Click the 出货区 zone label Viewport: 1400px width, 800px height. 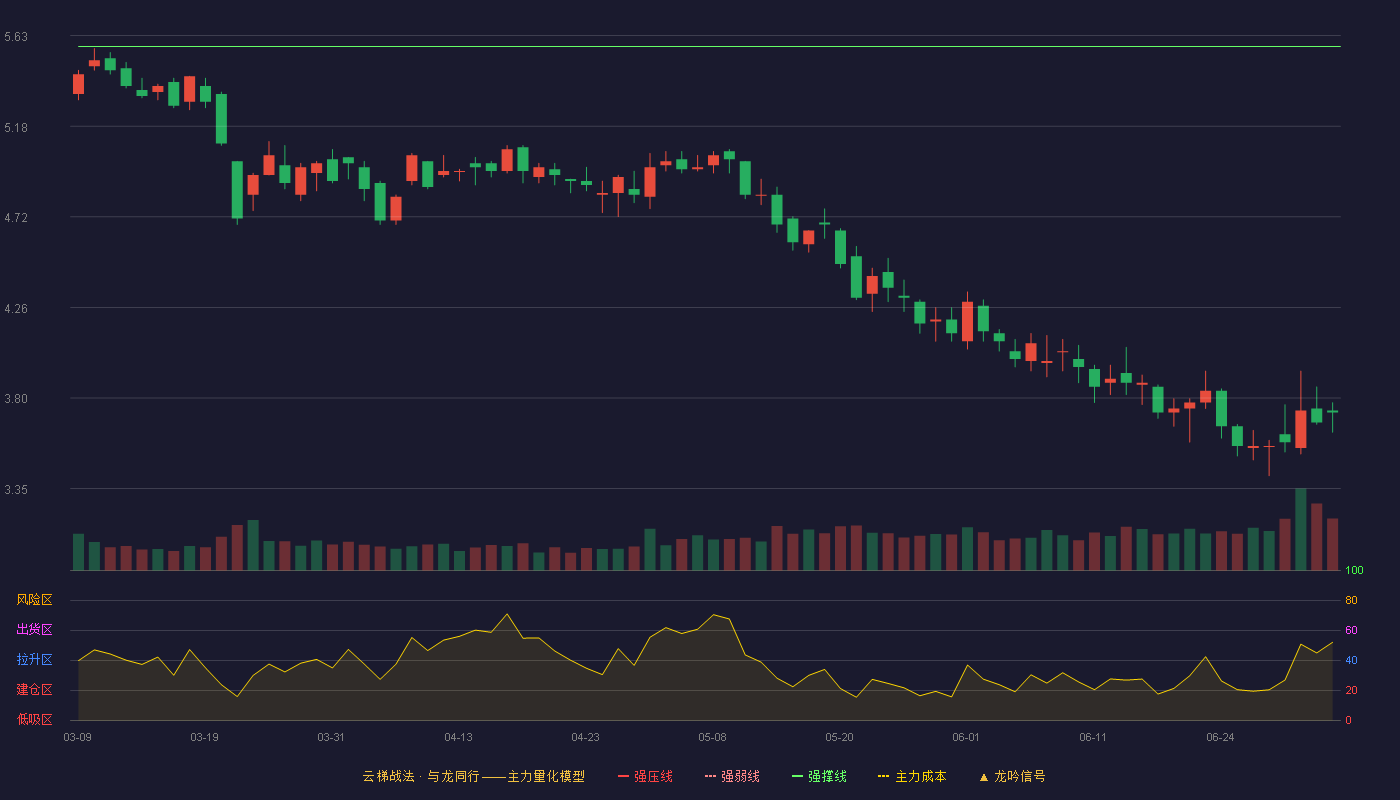pos(34,630)
